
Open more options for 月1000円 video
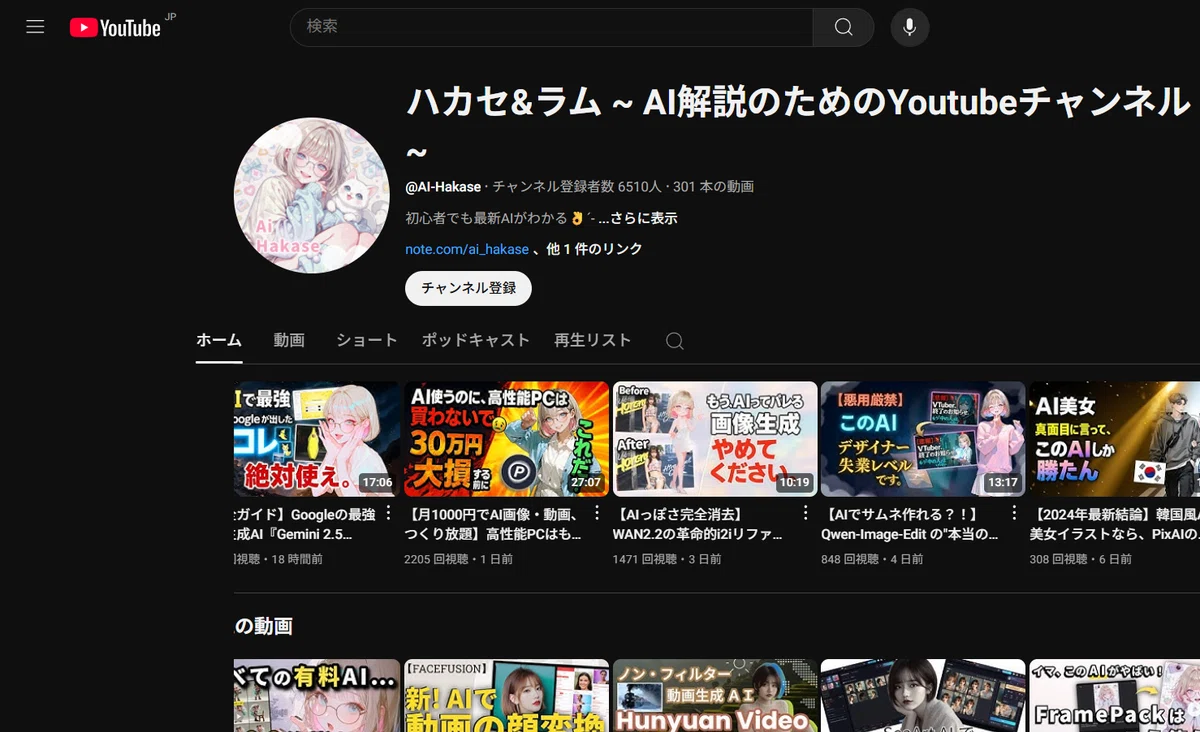597,514
